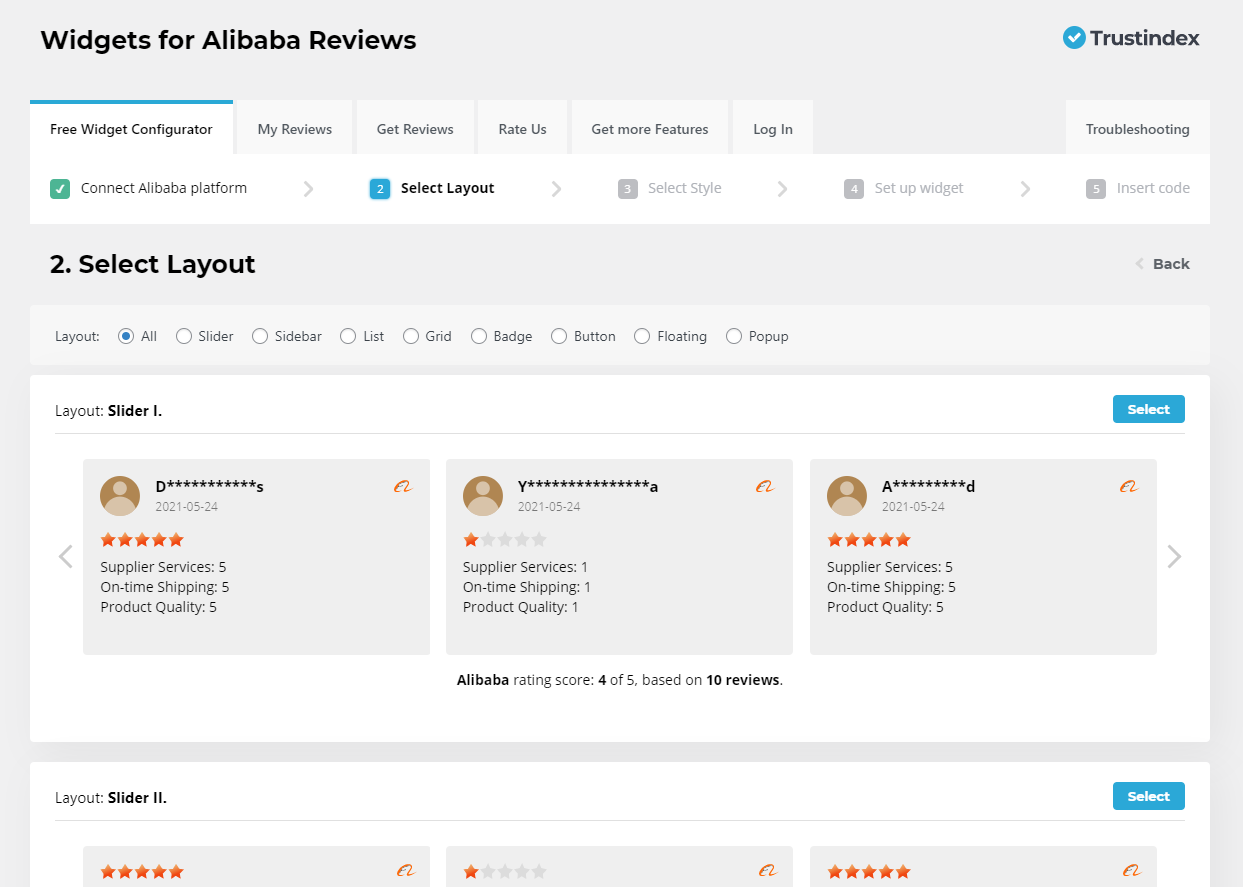Click the five-star rating on the first review
Viewport: 1243px width, 887px height.
click(142, 540)
